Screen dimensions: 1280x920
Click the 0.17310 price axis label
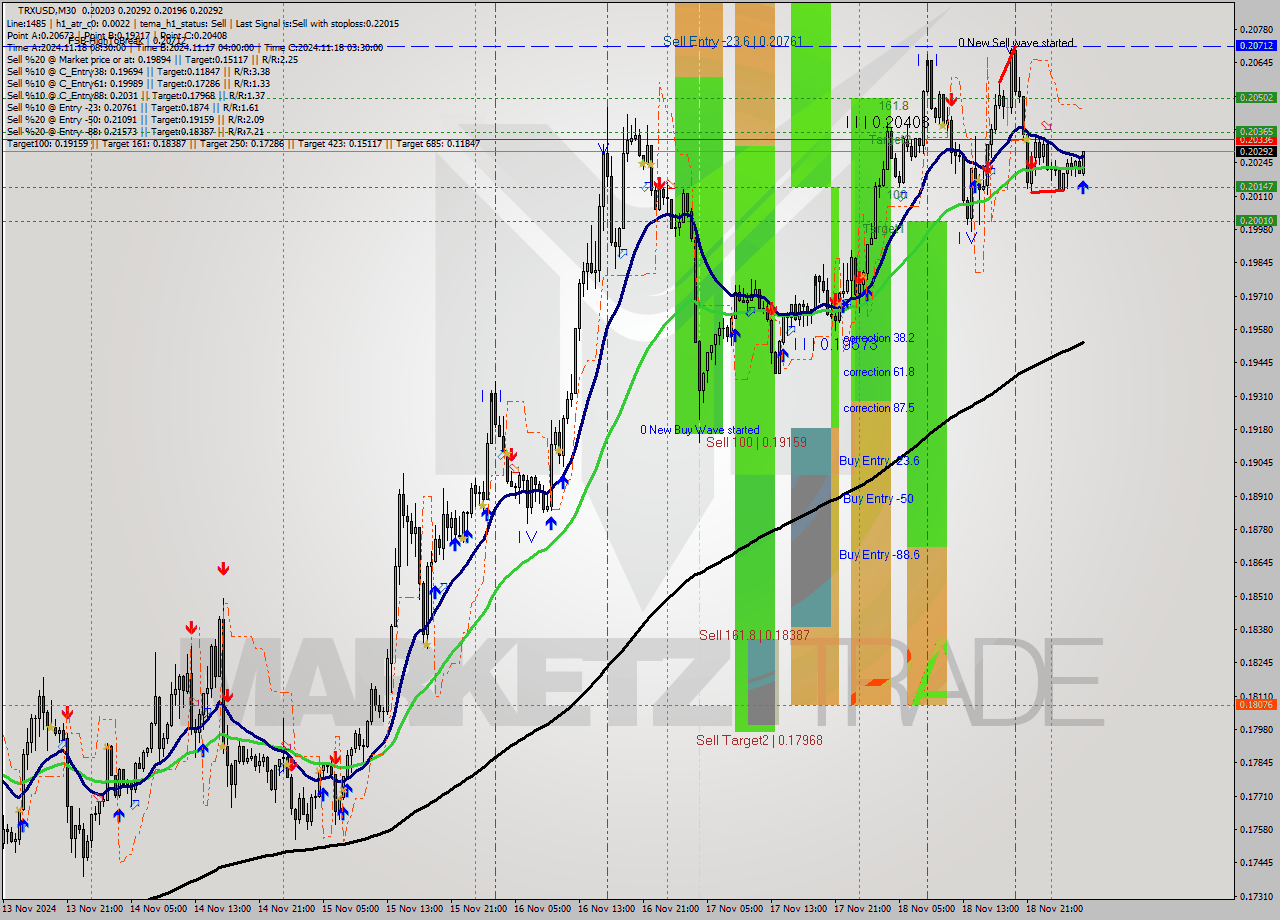point(1255,896)
